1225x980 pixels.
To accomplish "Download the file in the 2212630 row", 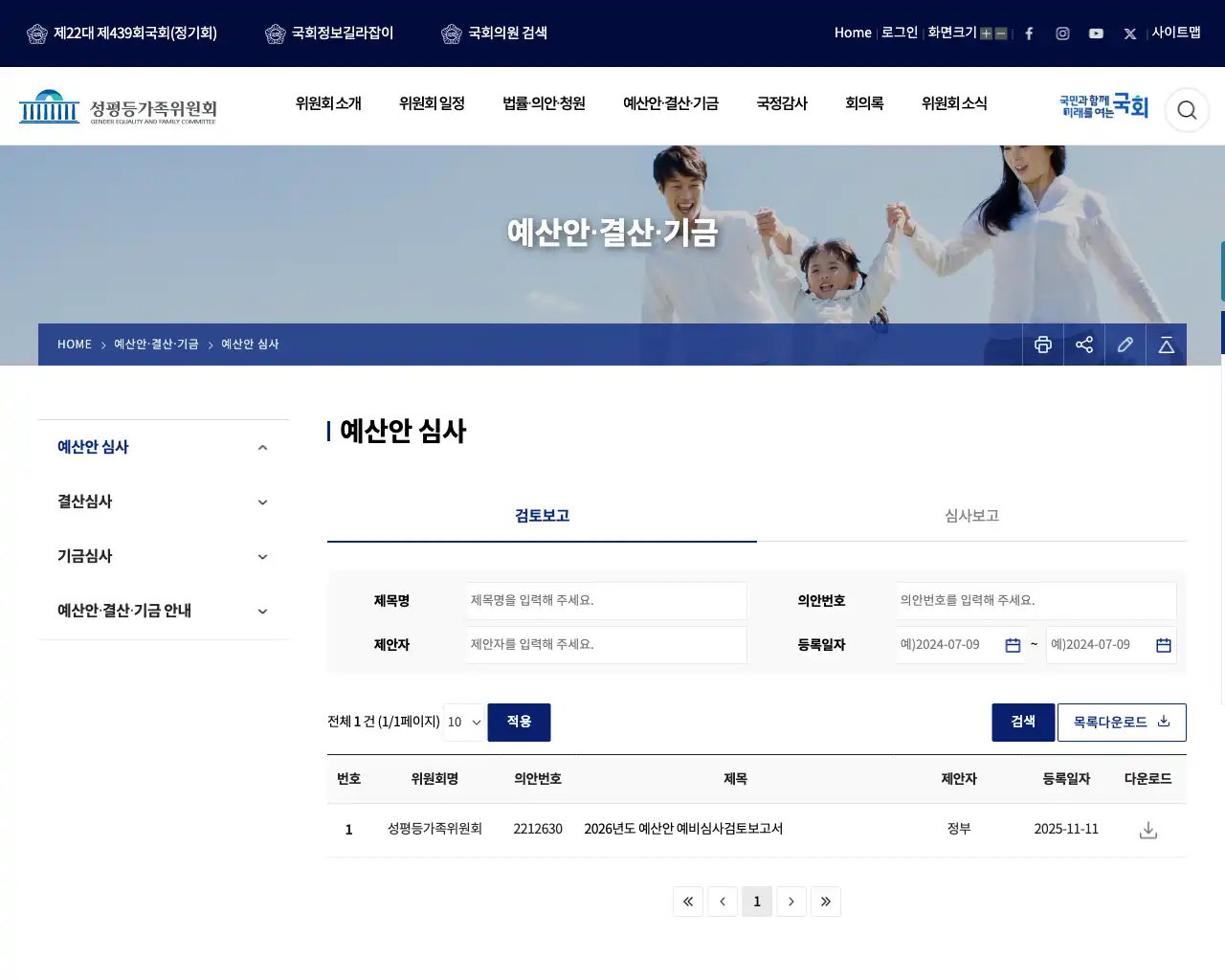I will pyautogui.click(x=1148, y=830).
